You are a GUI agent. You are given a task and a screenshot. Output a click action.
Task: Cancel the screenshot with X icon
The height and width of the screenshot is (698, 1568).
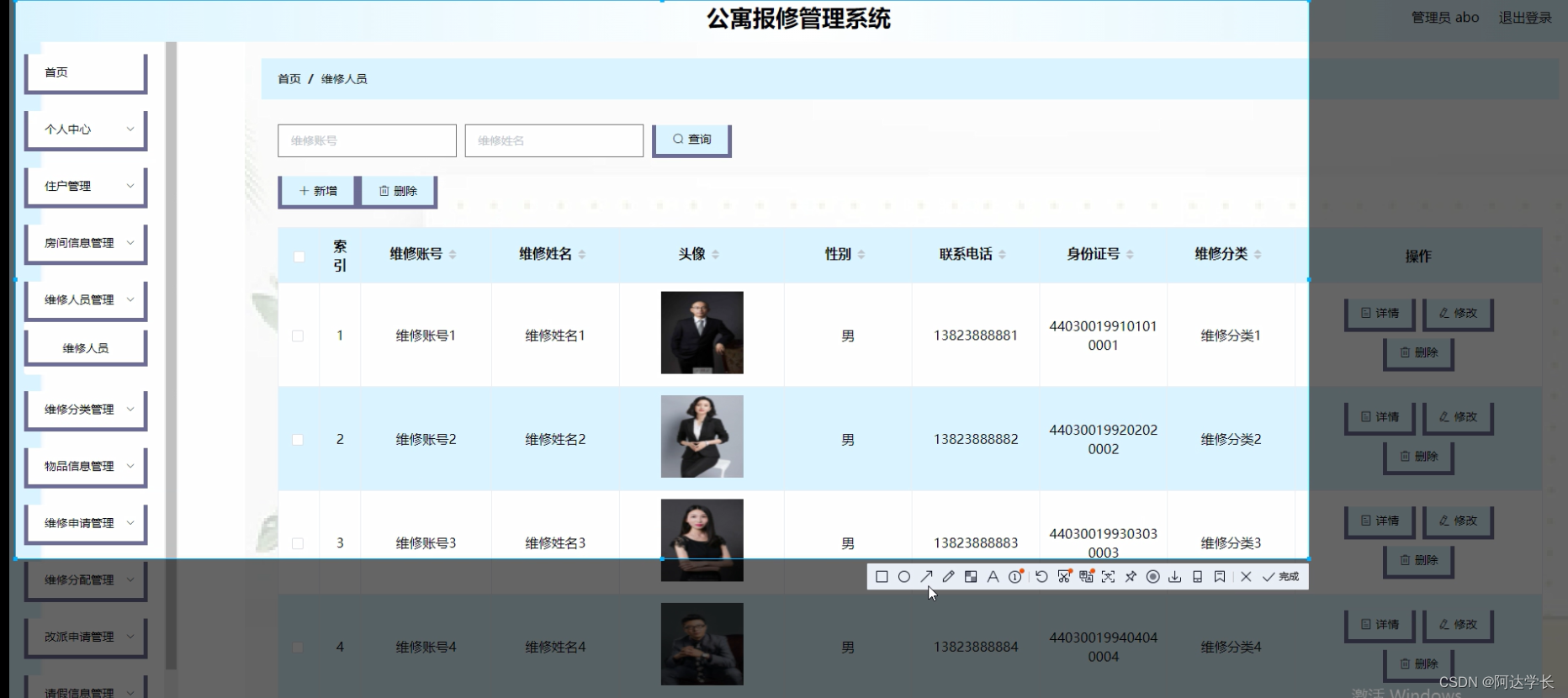click(1246, 577)
